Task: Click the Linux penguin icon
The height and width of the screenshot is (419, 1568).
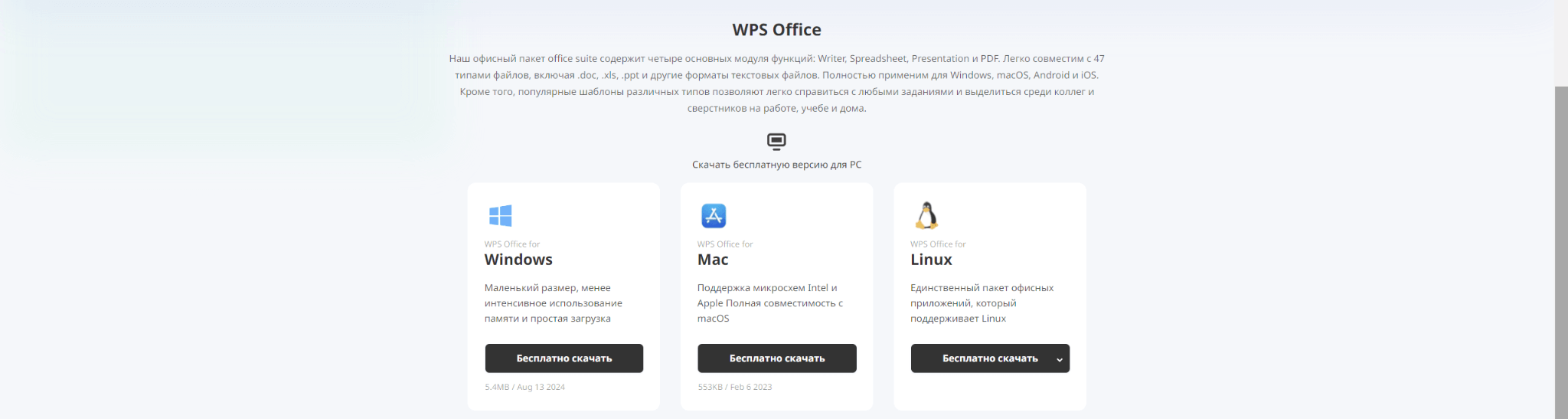Action: (x=926, y=215)
